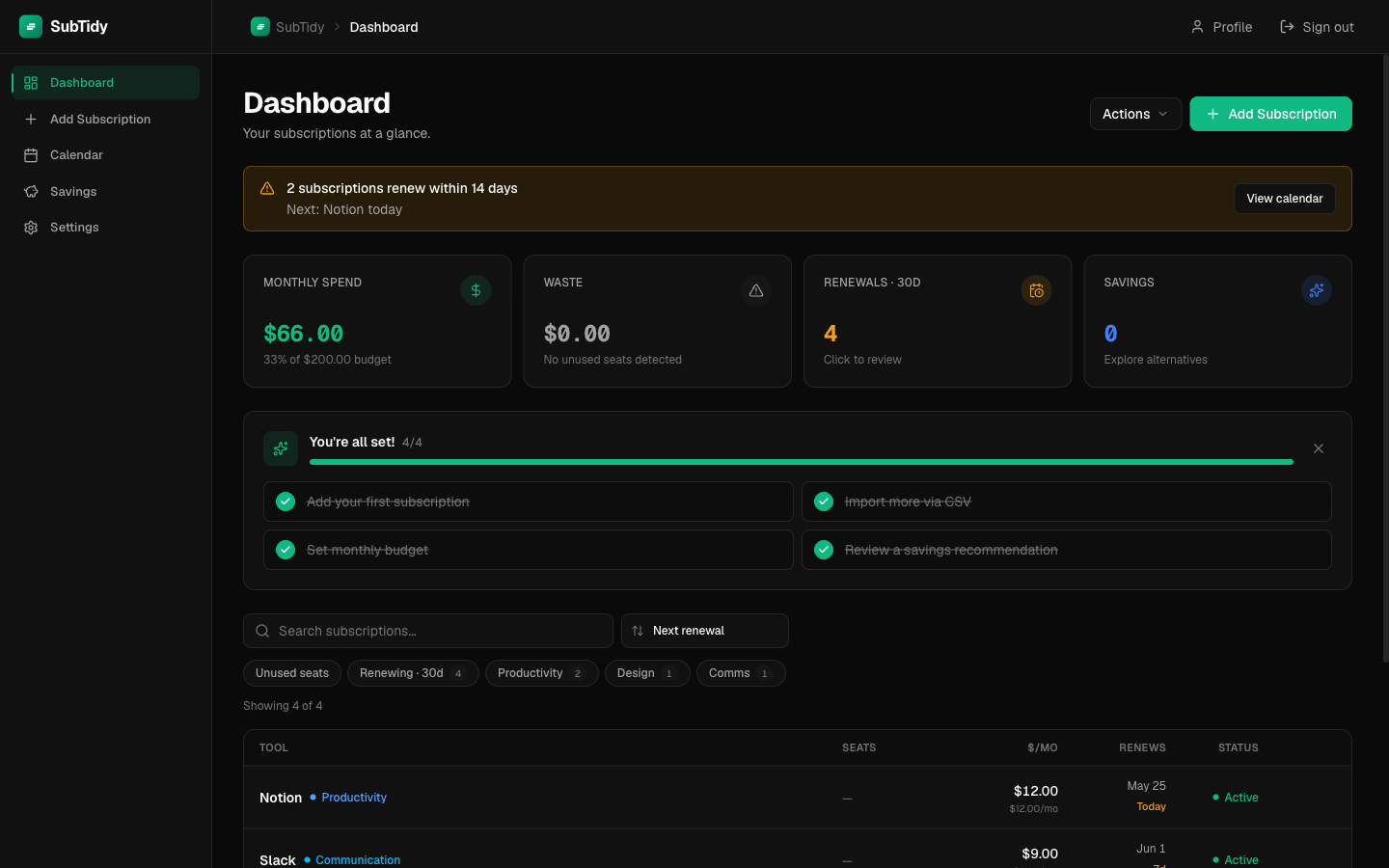Sign out of the account

point(1317,27)
